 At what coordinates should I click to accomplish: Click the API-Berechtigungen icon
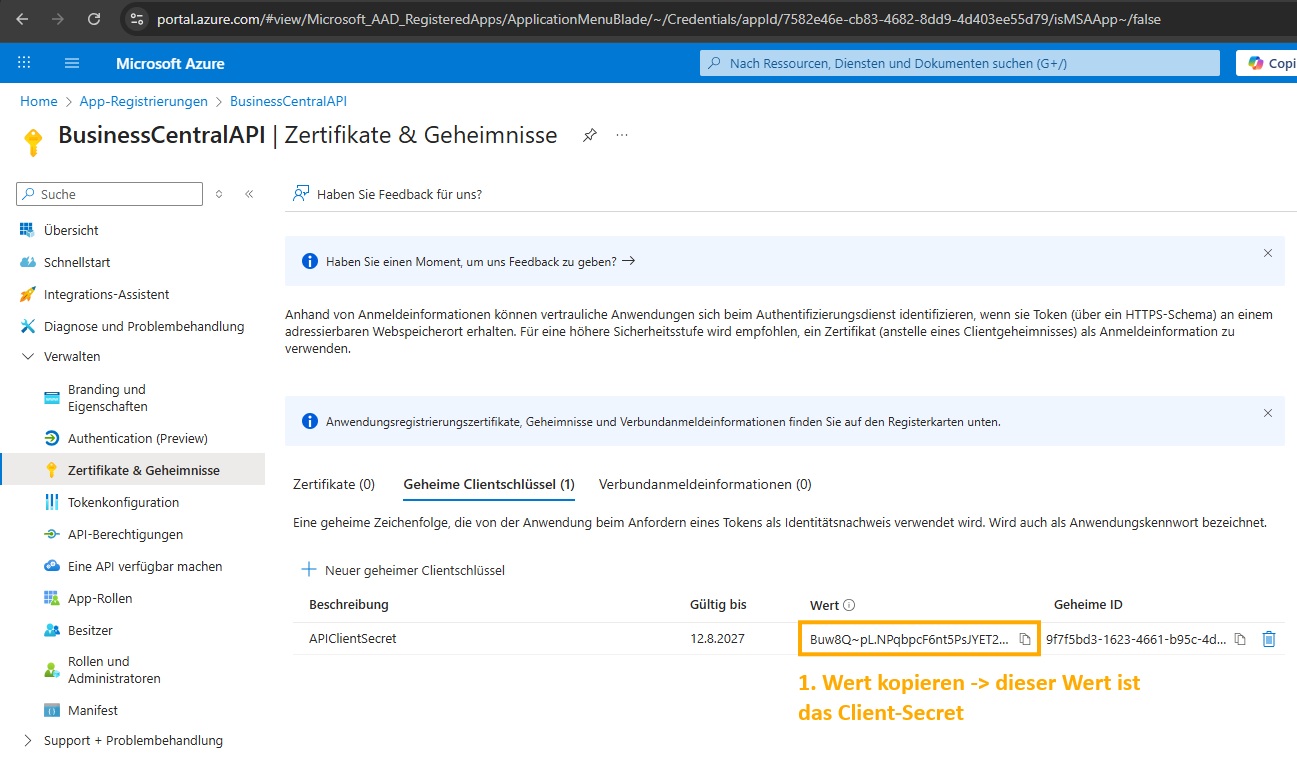click(52, 534)
